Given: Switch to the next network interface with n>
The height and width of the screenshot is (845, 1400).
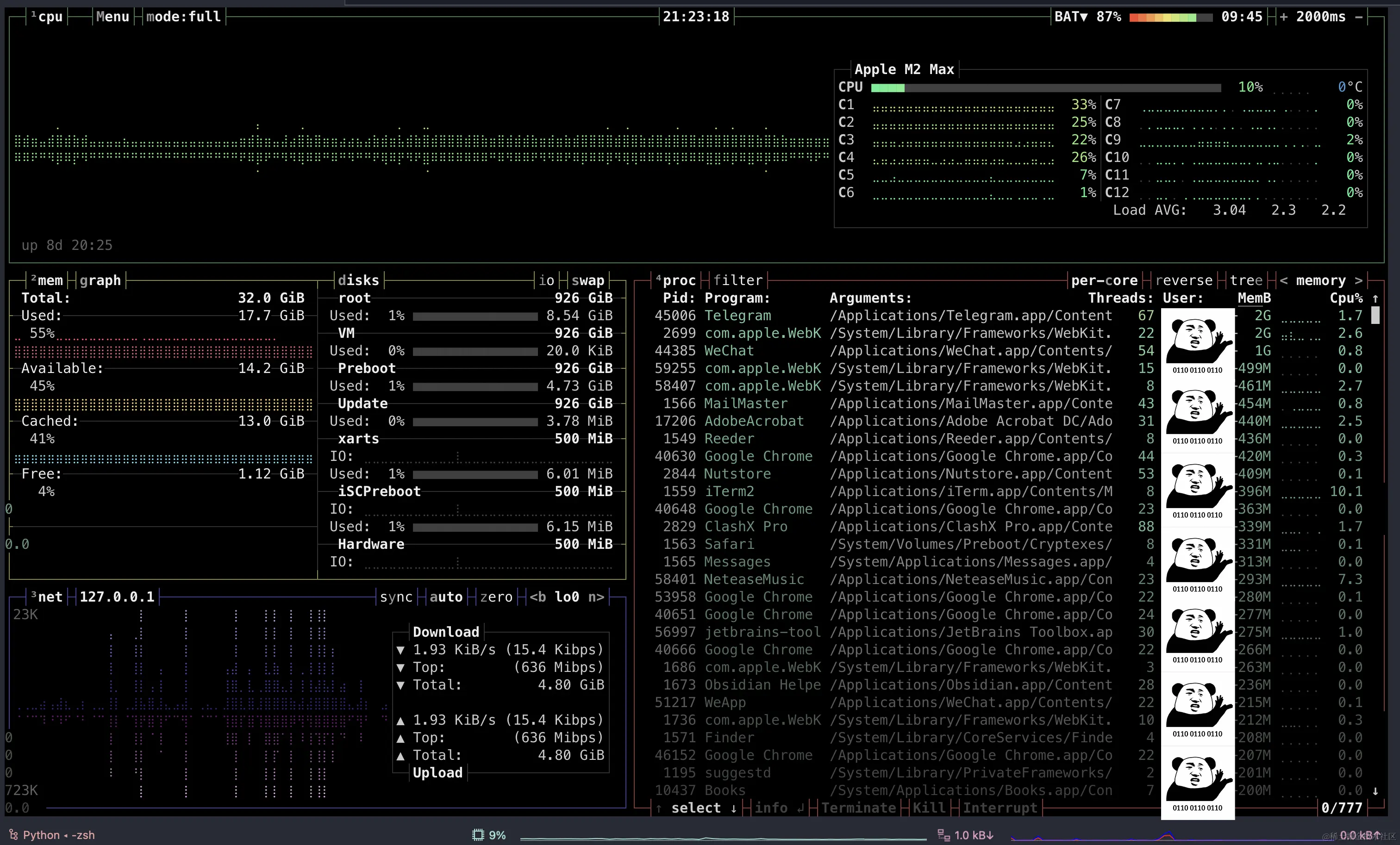Looking at the screenshot, I should click(596, 597).
